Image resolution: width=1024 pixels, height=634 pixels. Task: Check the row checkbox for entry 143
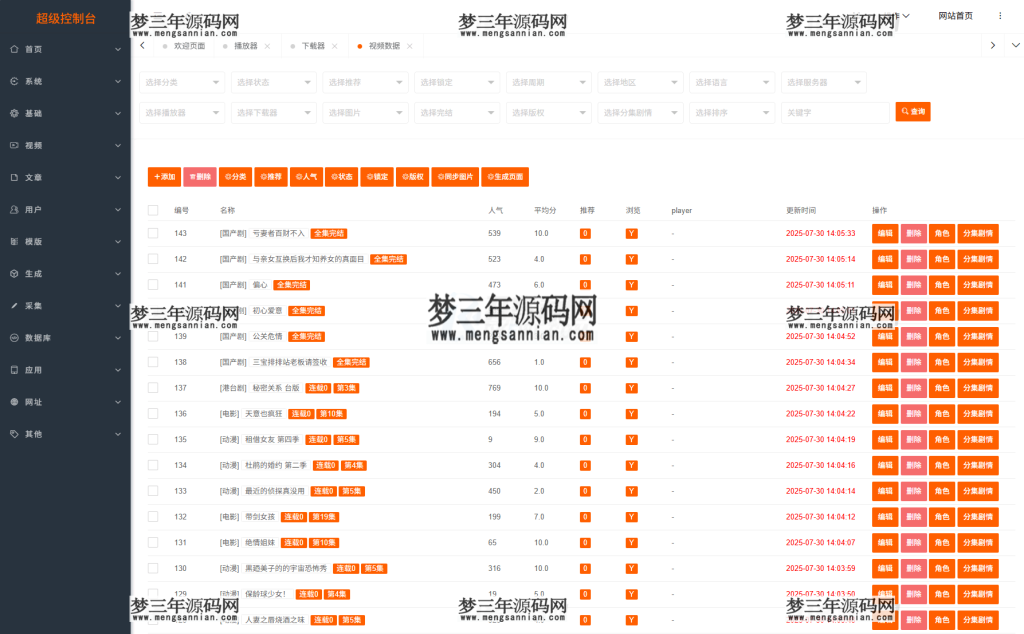(154, 232)
